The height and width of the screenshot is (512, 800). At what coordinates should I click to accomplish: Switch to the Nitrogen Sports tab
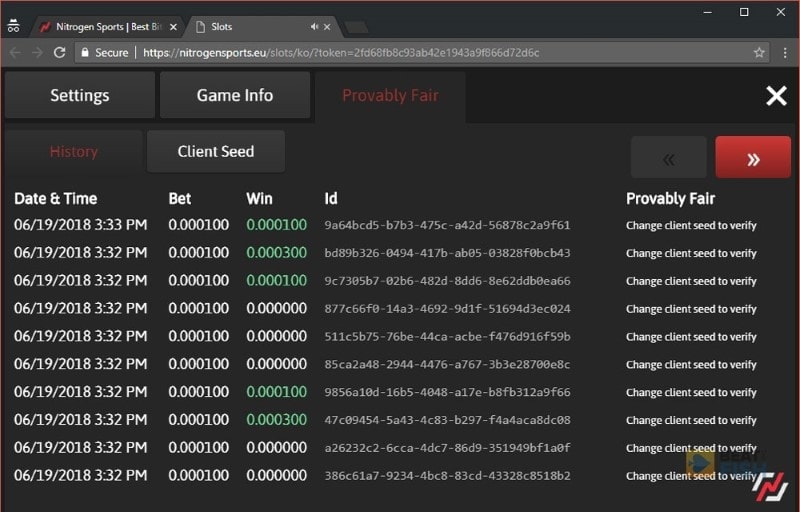click(x=108, y=27)
